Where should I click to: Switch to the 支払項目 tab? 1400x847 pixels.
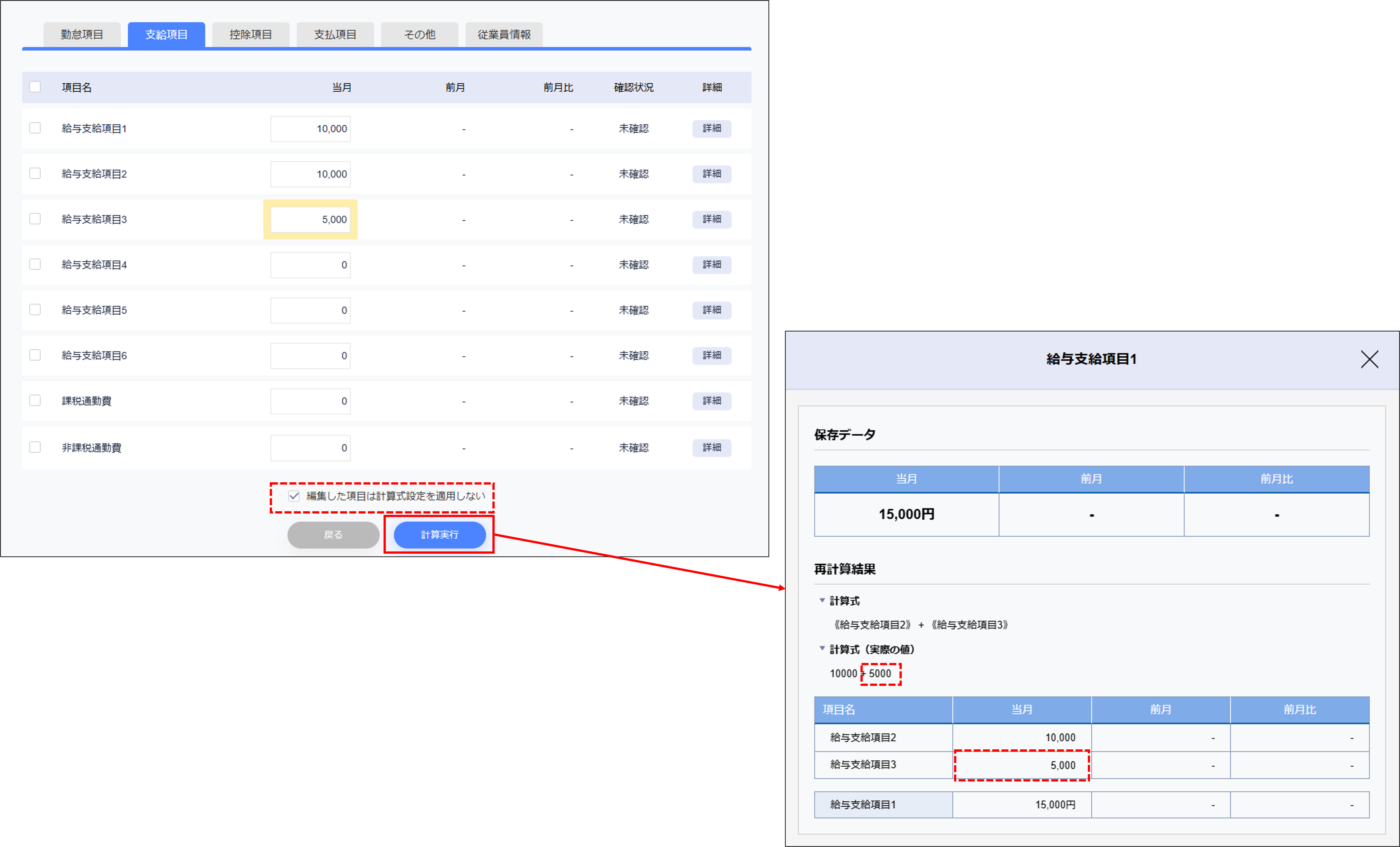(x=335, y=35)
